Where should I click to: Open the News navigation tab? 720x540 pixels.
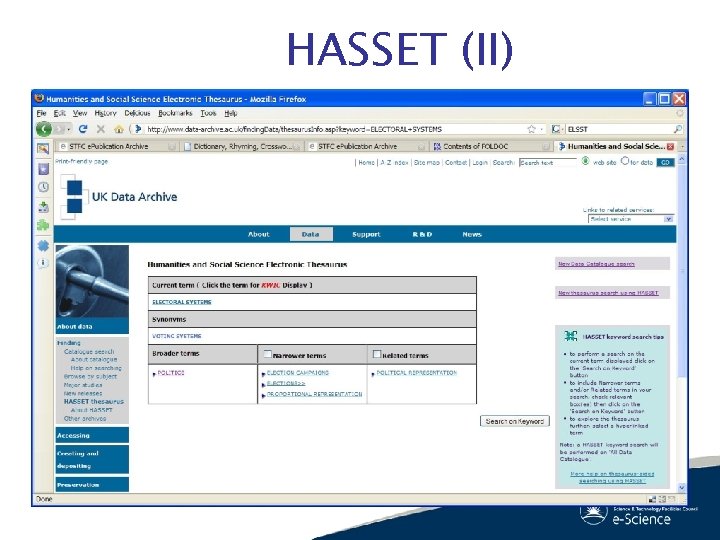[x=472, y=234]
